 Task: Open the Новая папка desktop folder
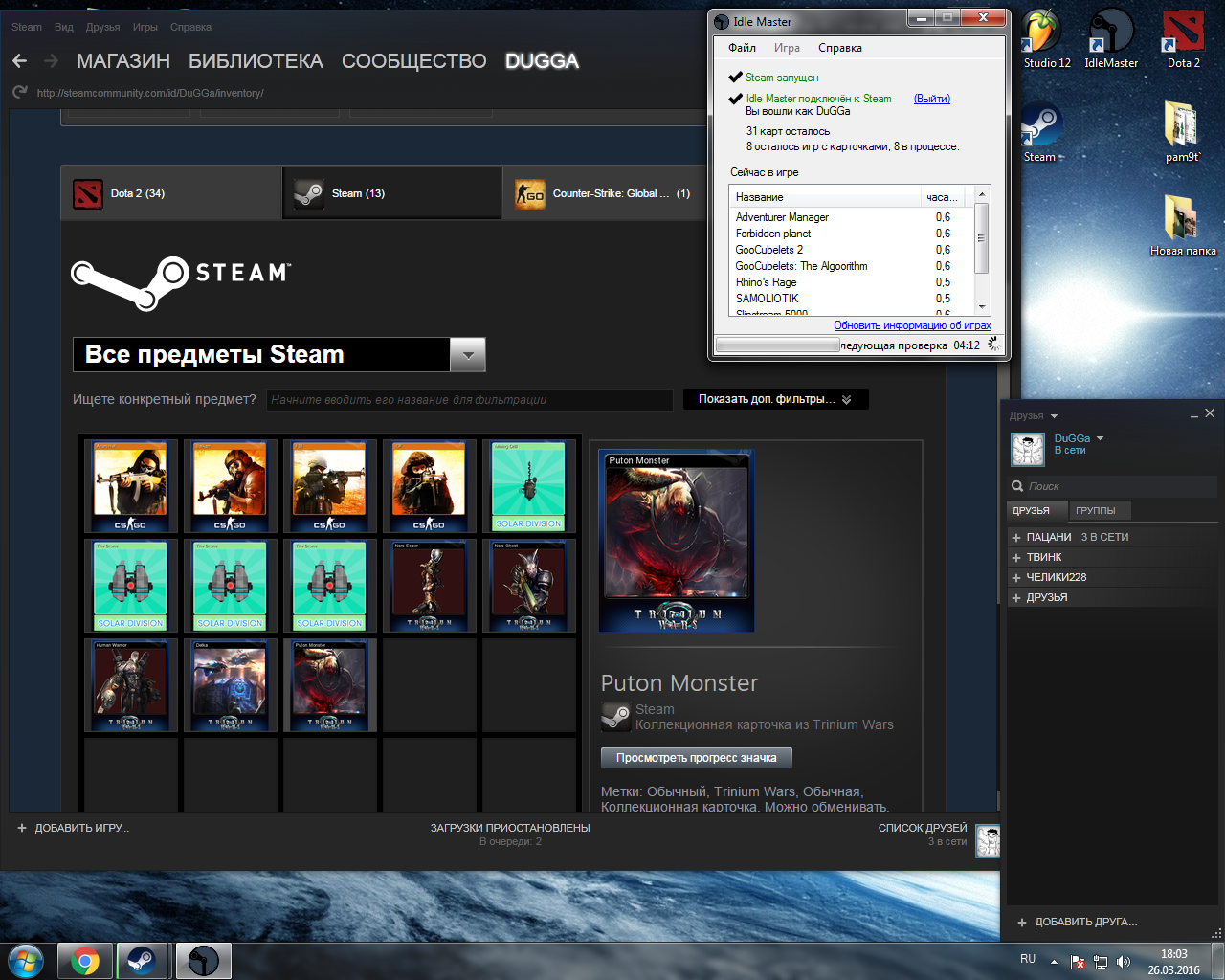pos(1183,225)
